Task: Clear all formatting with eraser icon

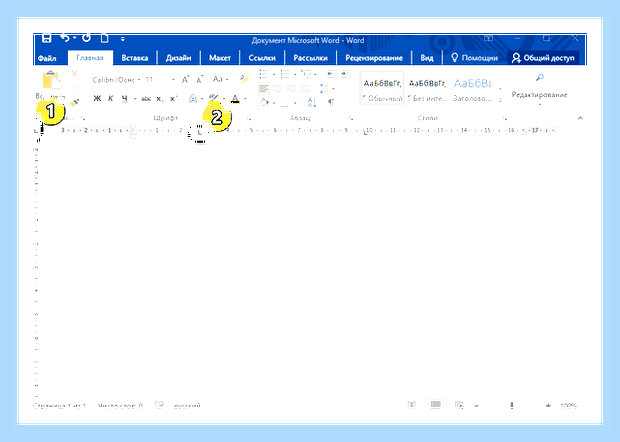Action: (244, 79)
